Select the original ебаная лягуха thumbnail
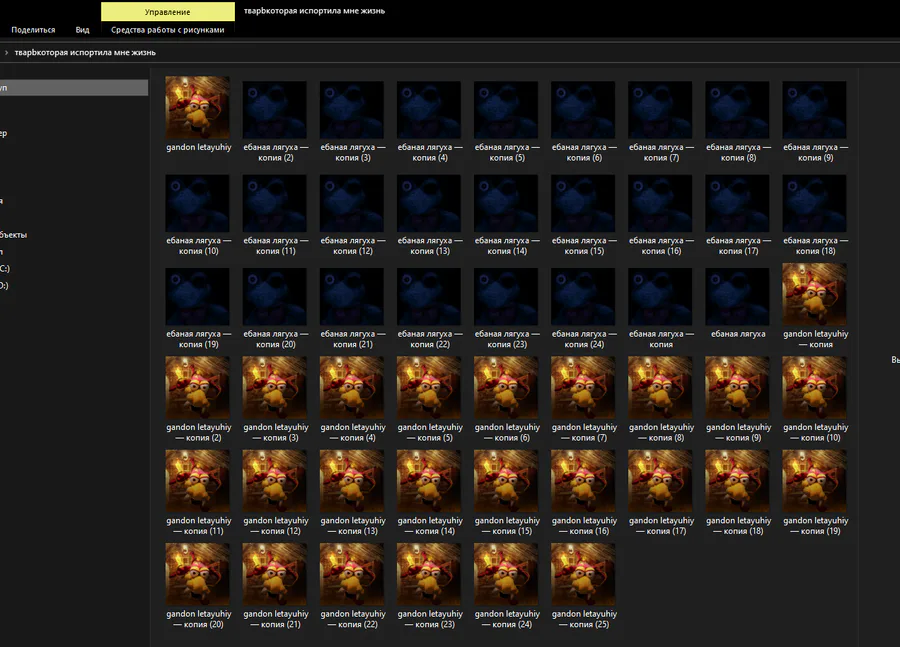 (738, 297)
